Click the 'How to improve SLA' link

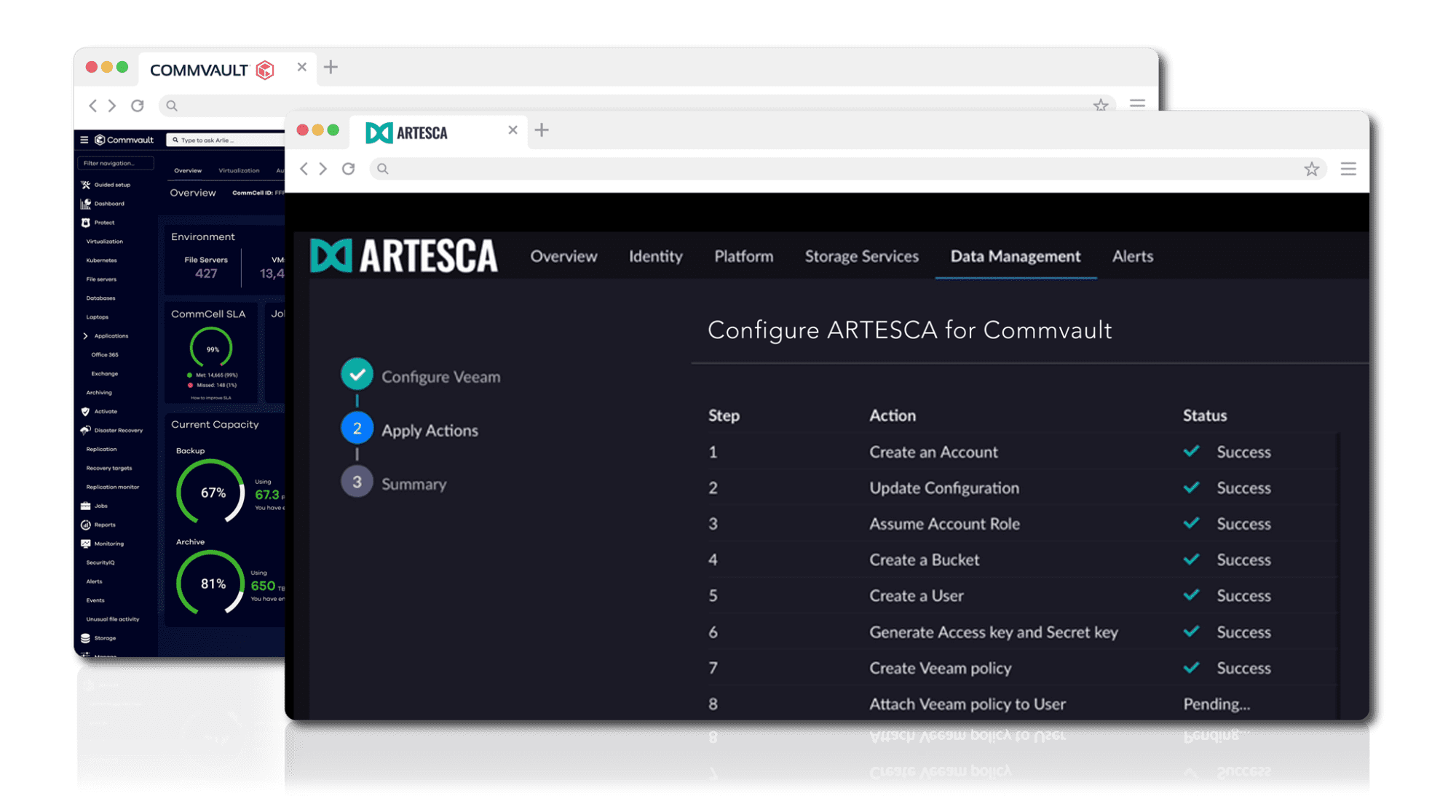[x=211, y=398]
